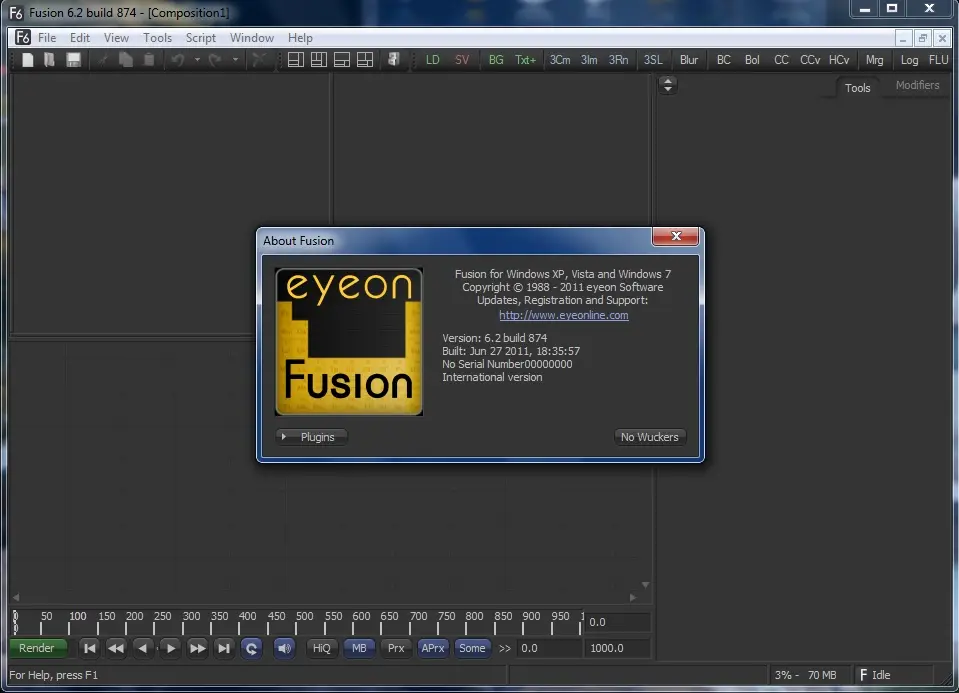Click the F6 application icon in menu bar
959x693 pixels.
tap(23, 37)
